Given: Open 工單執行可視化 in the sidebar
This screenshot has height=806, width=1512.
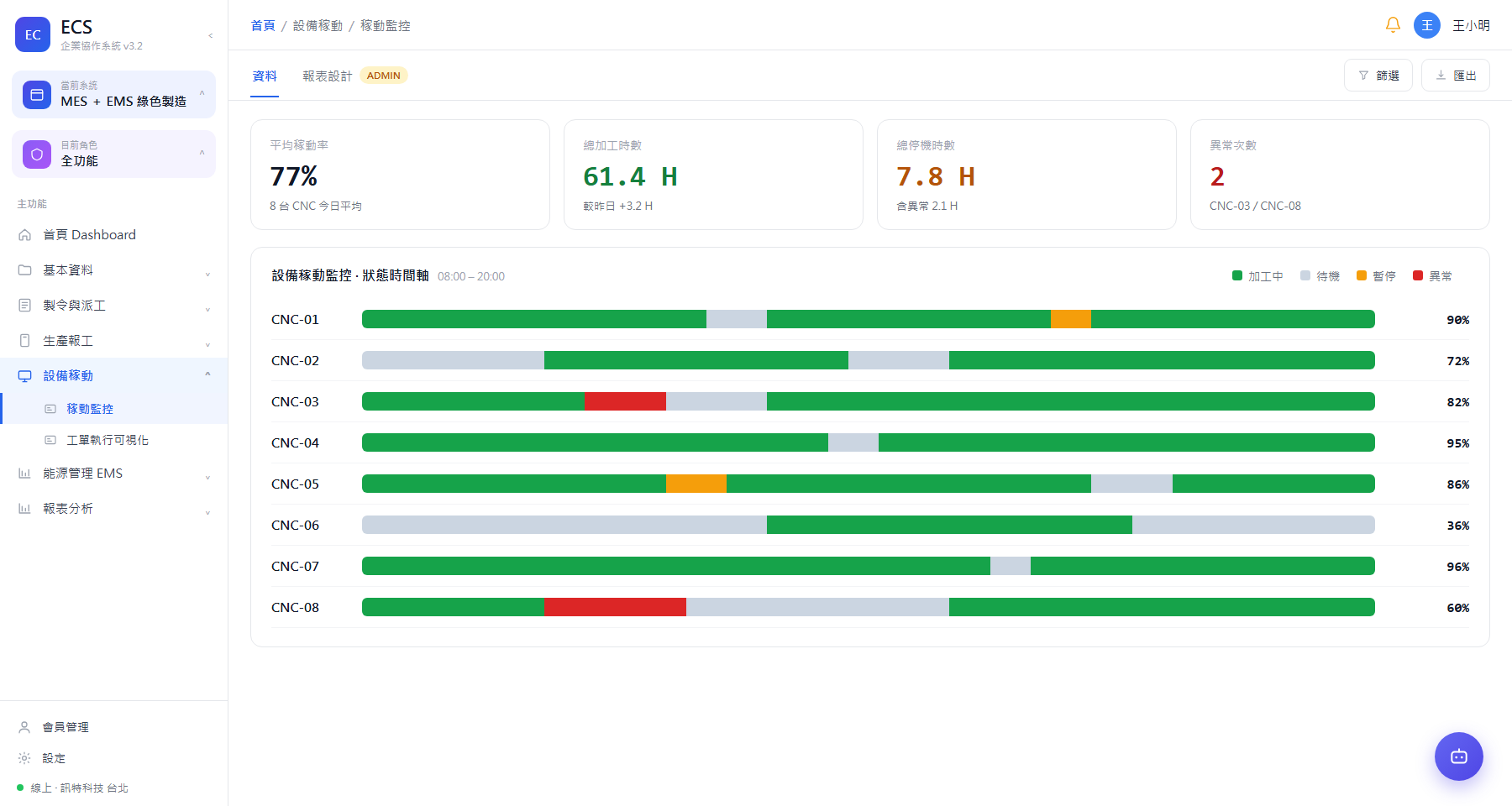Looking at the screenshot, I should 114,440.
